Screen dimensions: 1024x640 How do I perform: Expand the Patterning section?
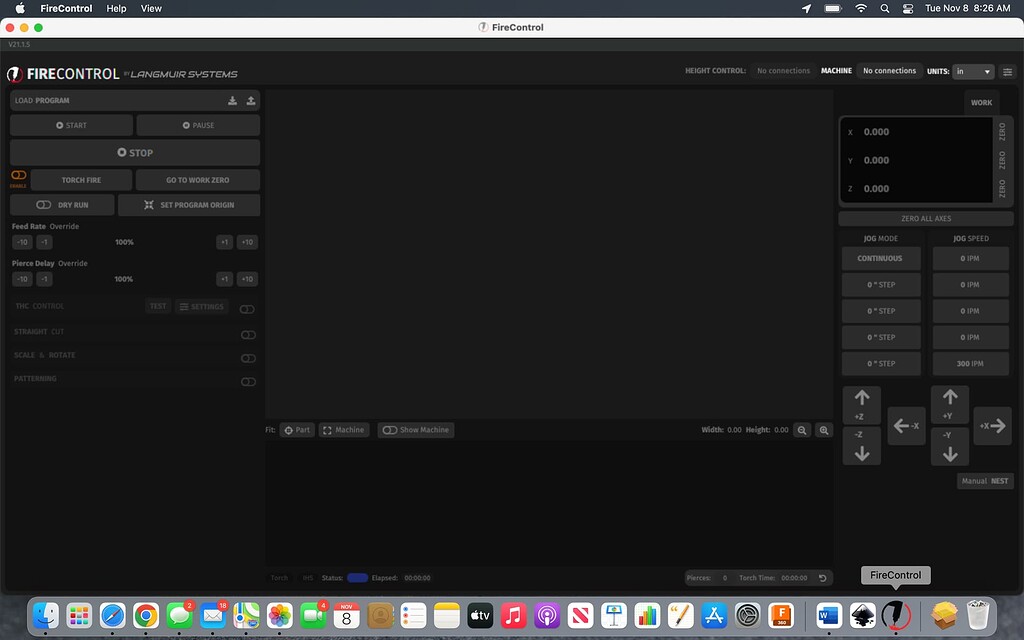tap(248, 382)
